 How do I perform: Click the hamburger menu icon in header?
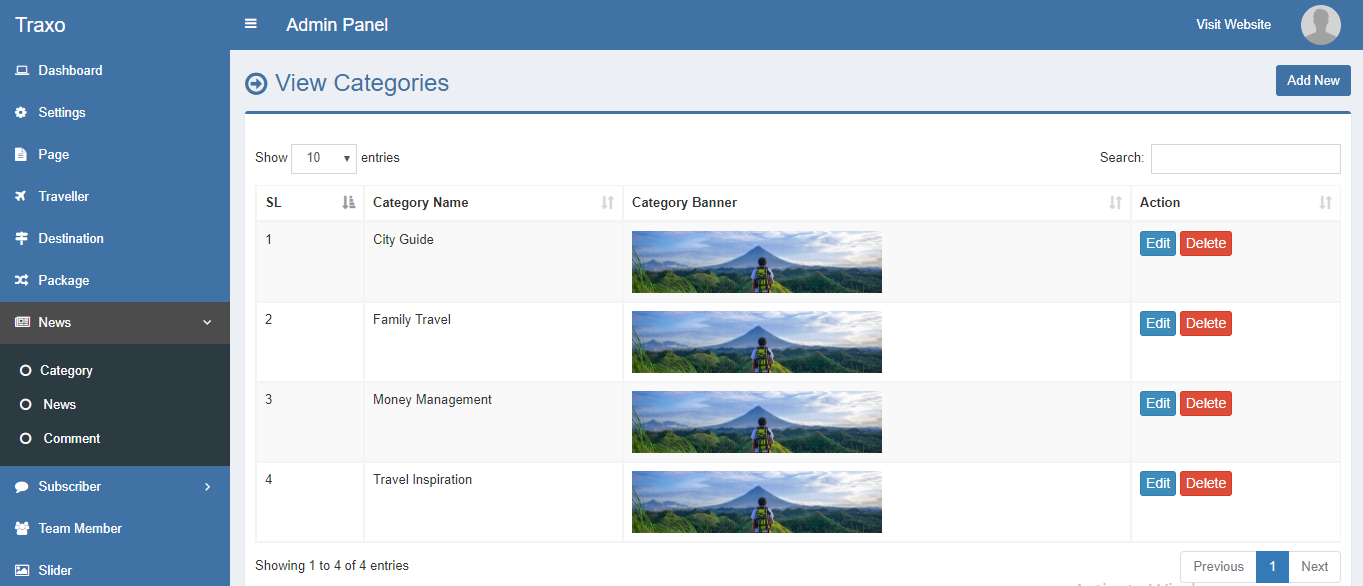tap(251, 24)
